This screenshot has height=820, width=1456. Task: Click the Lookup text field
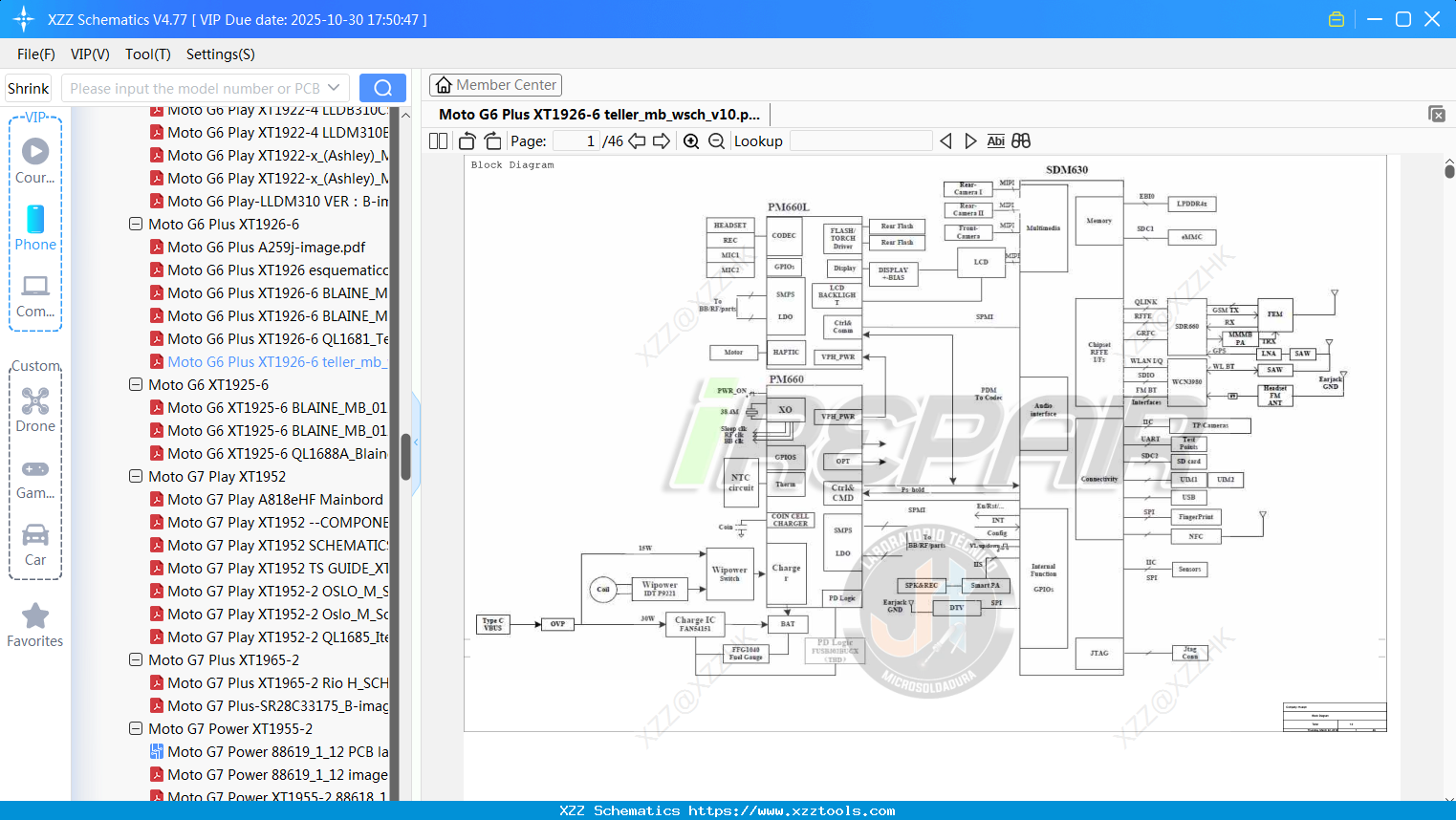(860, 141)
